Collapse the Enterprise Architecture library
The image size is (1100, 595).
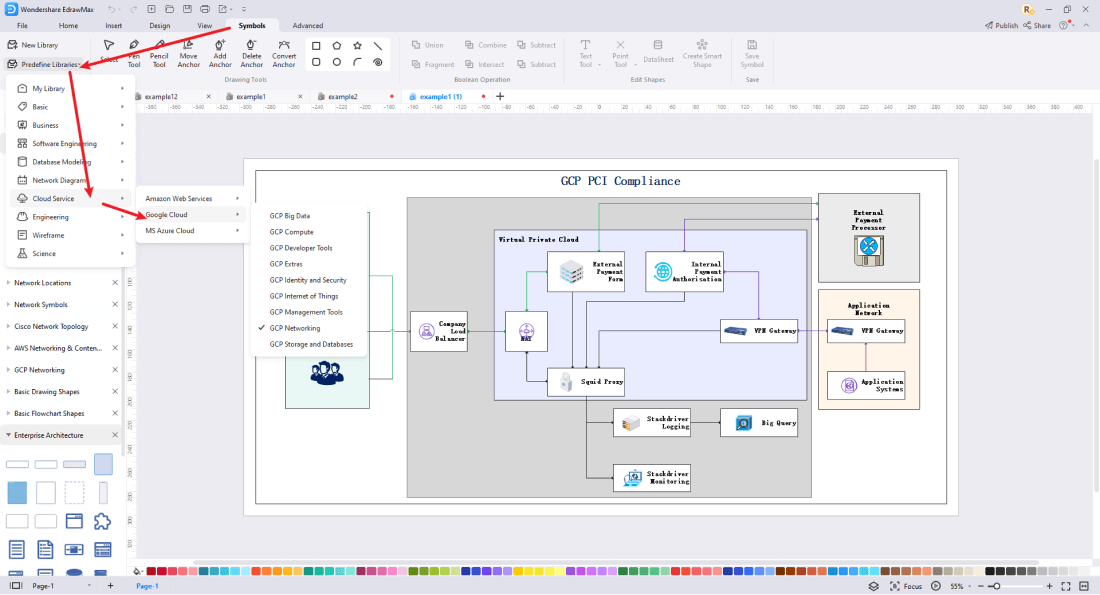[x=8, y=435]
